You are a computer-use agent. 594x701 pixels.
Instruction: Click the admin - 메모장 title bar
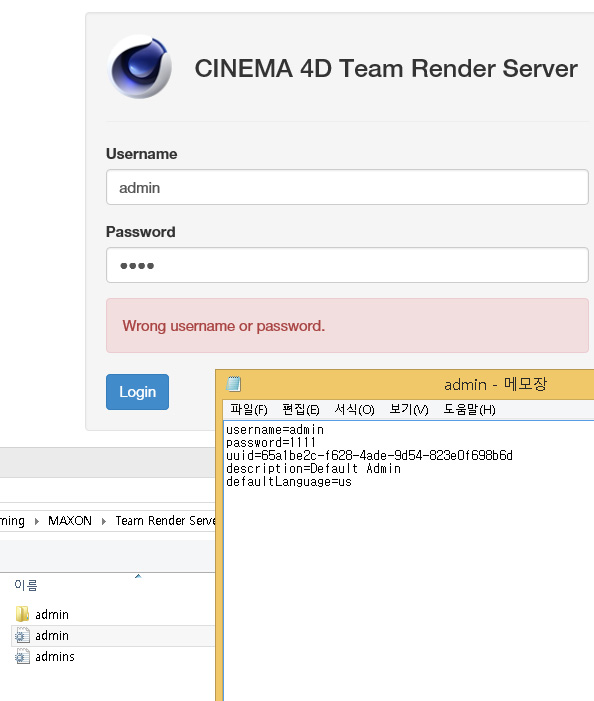pos(495,384)
